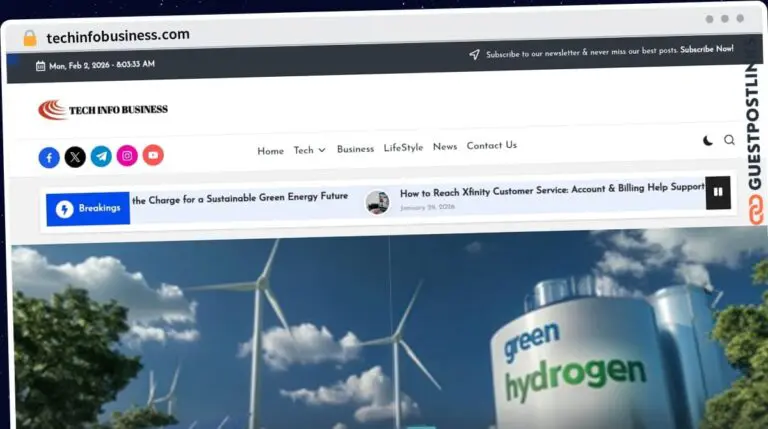Open the Home menu item
The height and width of the screenshot is (429, 768).
click(270, 151)
